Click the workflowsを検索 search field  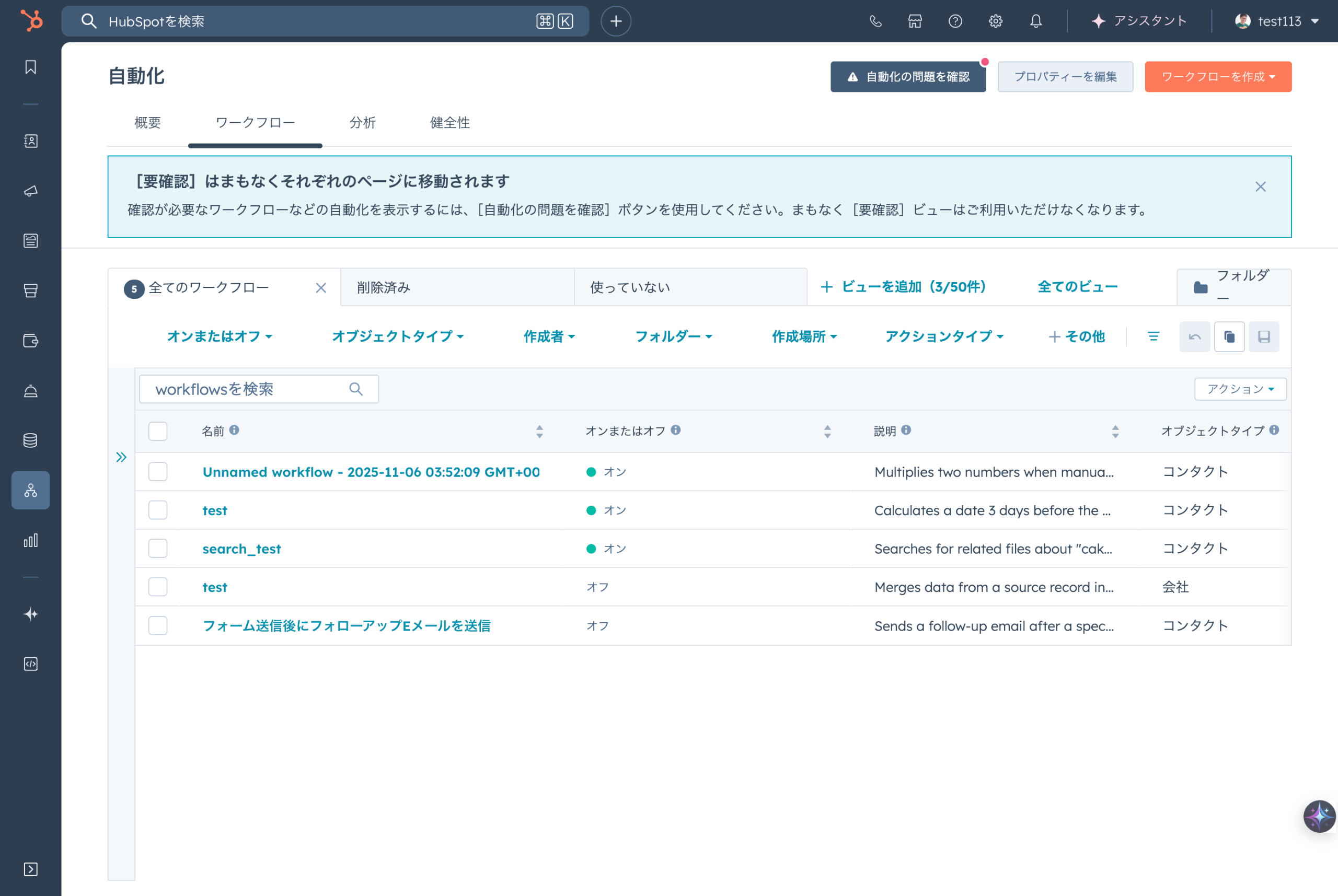click(x=250, y=389)
